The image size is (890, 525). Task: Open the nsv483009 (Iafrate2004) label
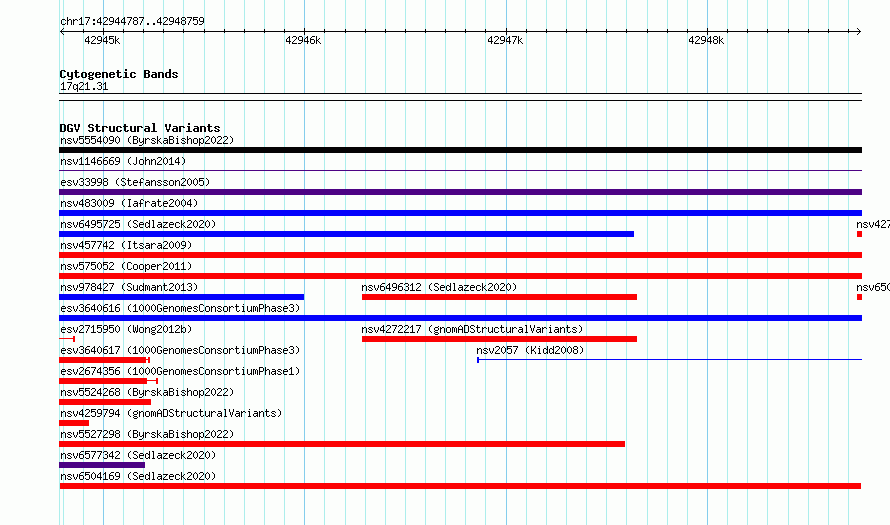[x=129, y=203]
